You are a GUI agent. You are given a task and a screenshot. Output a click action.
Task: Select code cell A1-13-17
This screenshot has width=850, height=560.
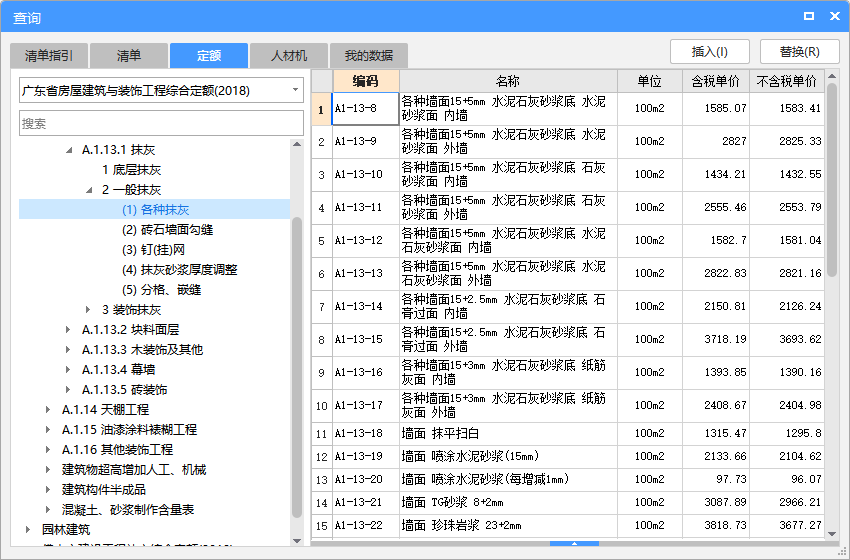pyautogui.click(x=365, y=406)
